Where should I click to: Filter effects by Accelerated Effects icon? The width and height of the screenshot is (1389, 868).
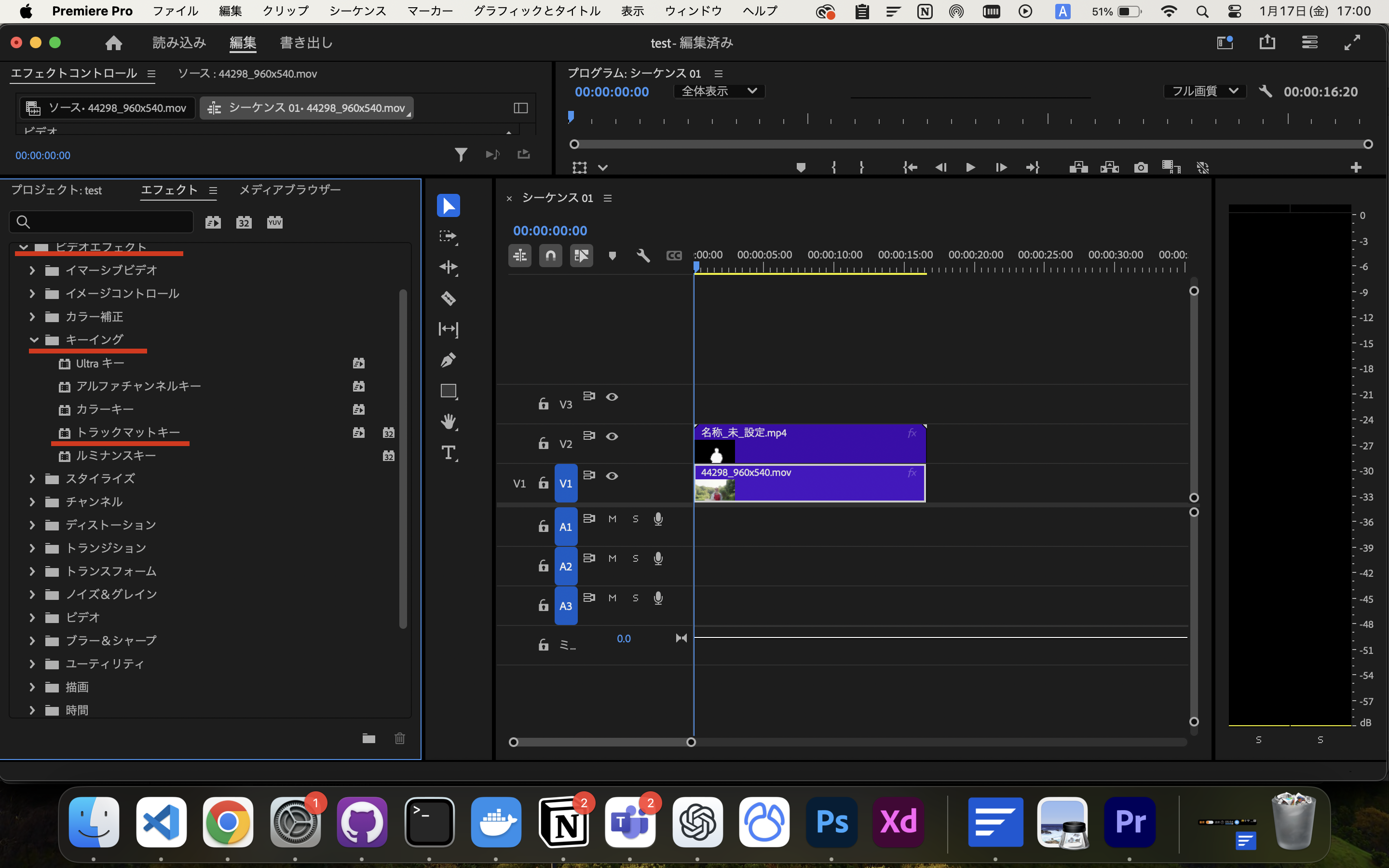click(x=213, y=222)
